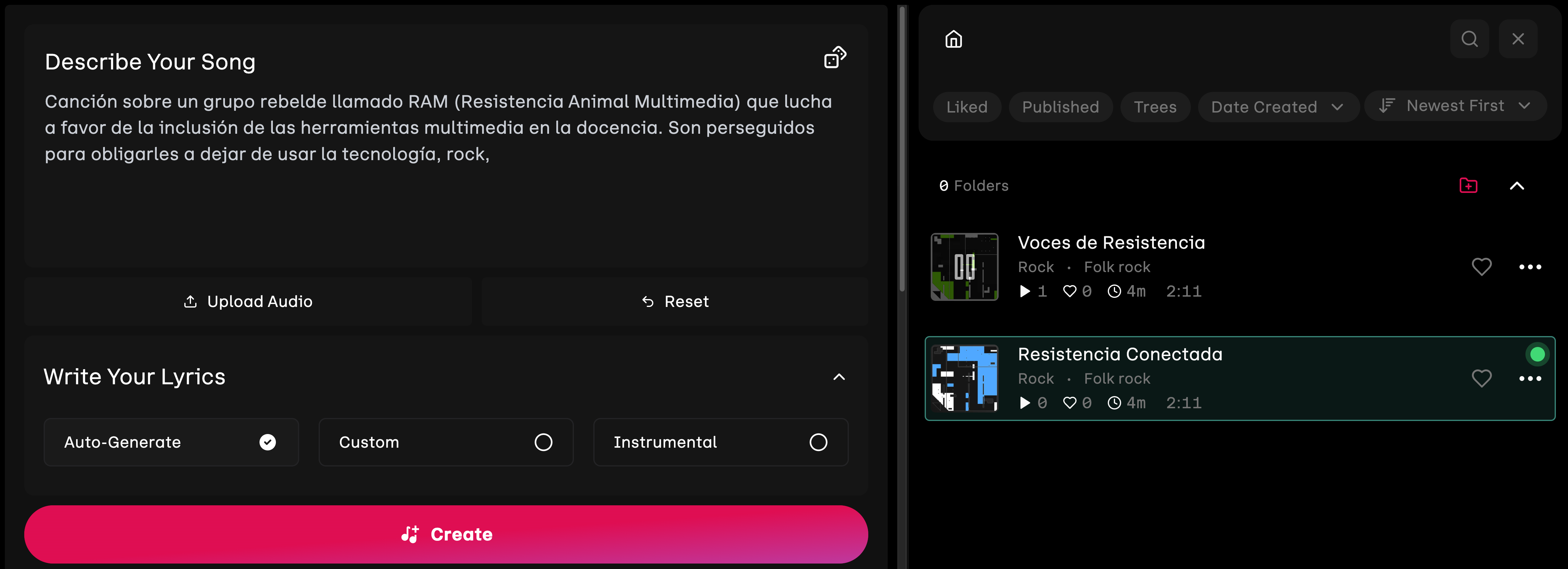
Task: Like the Resistencia Conectada song
Action: pyautogui.click(x=1482, y=378)
